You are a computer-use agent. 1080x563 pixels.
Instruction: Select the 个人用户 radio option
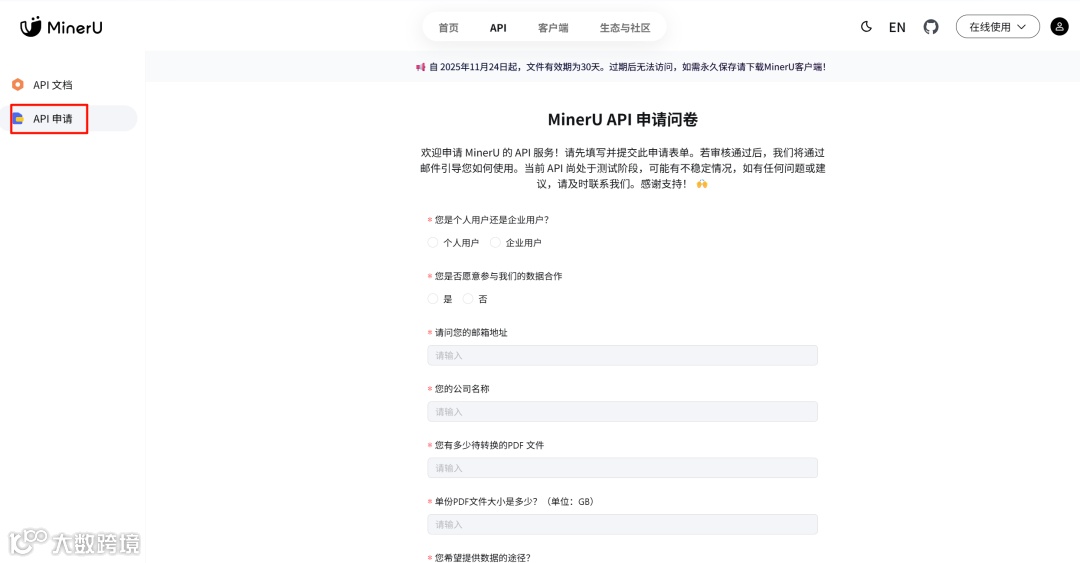[433, 243]
